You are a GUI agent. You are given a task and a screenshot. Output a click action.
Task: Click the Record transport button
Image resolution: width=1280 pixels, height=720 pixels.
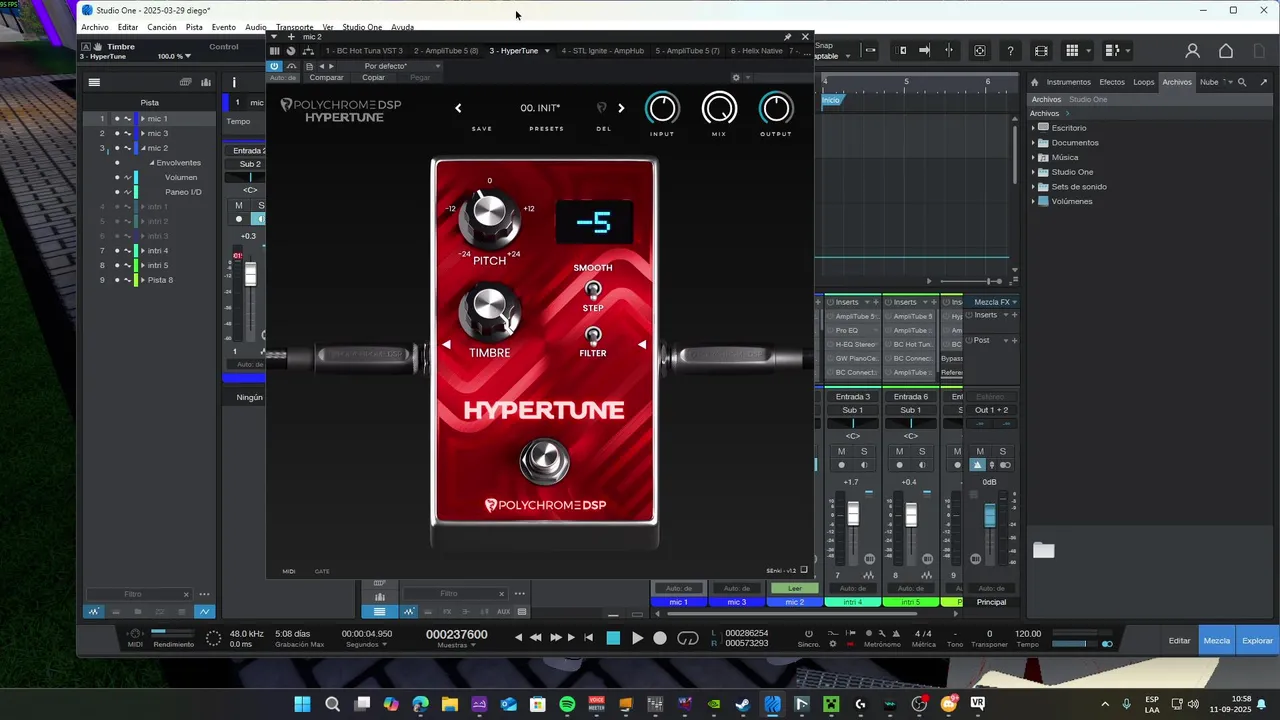pos(660,638)
